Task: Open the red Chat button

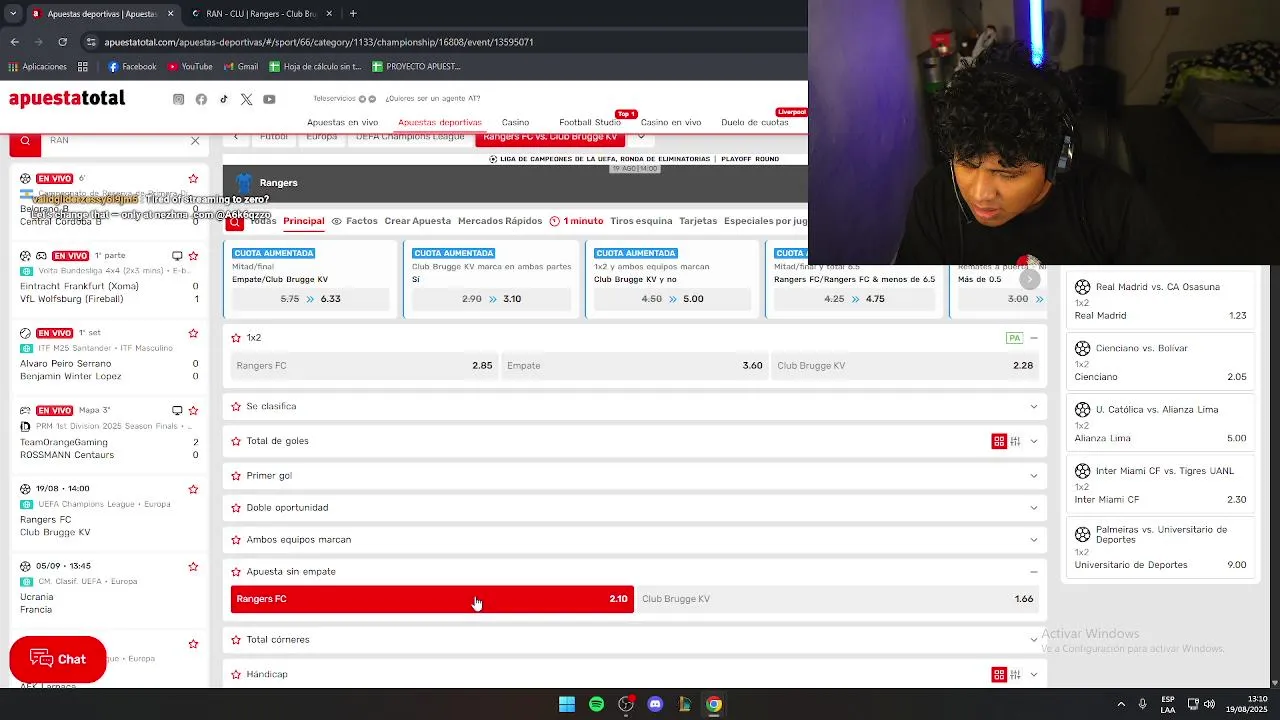Action: (58, 659)
